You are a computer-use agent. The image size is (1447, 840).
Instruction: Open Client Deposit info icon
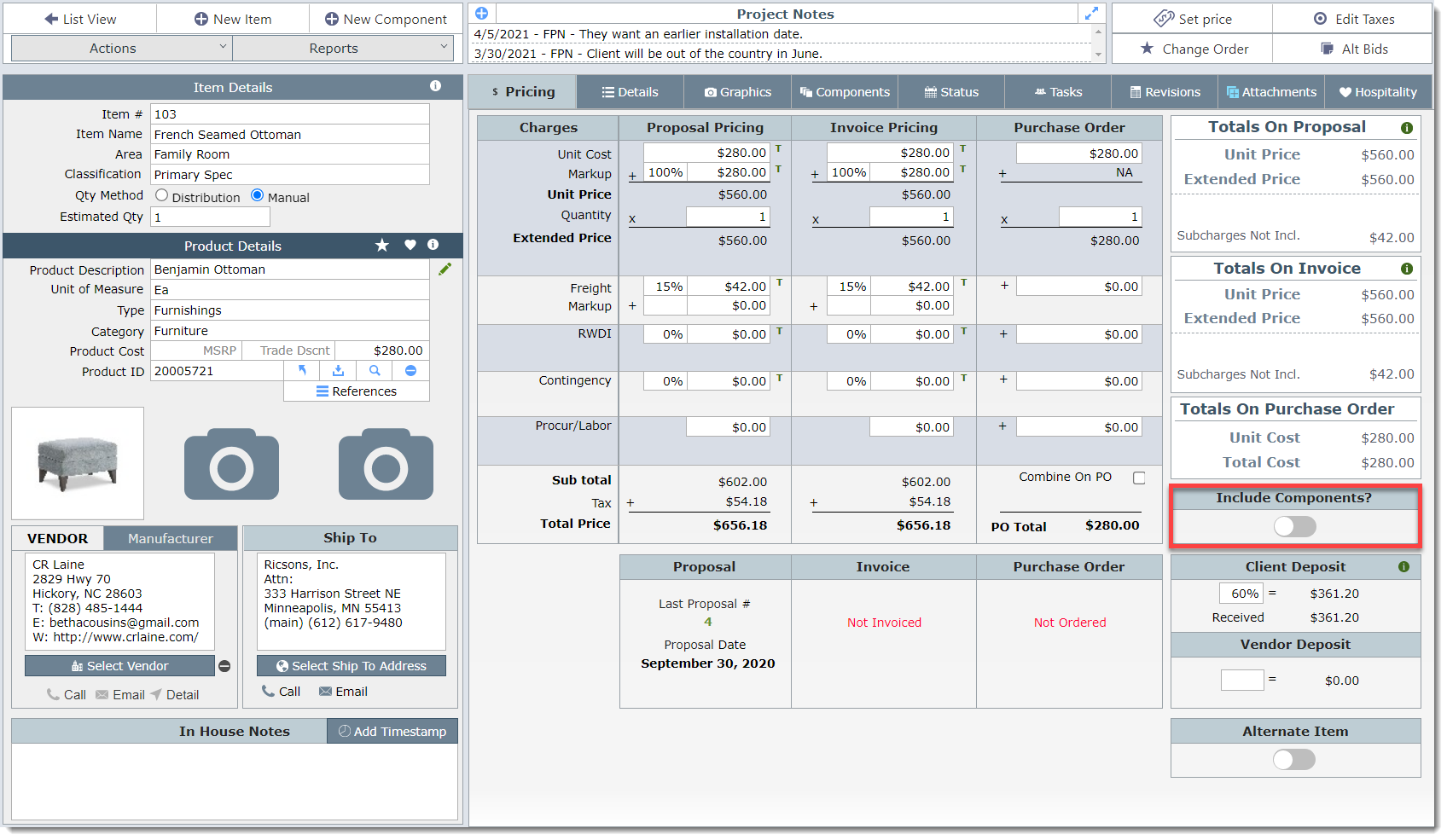tap(1403, 566)
